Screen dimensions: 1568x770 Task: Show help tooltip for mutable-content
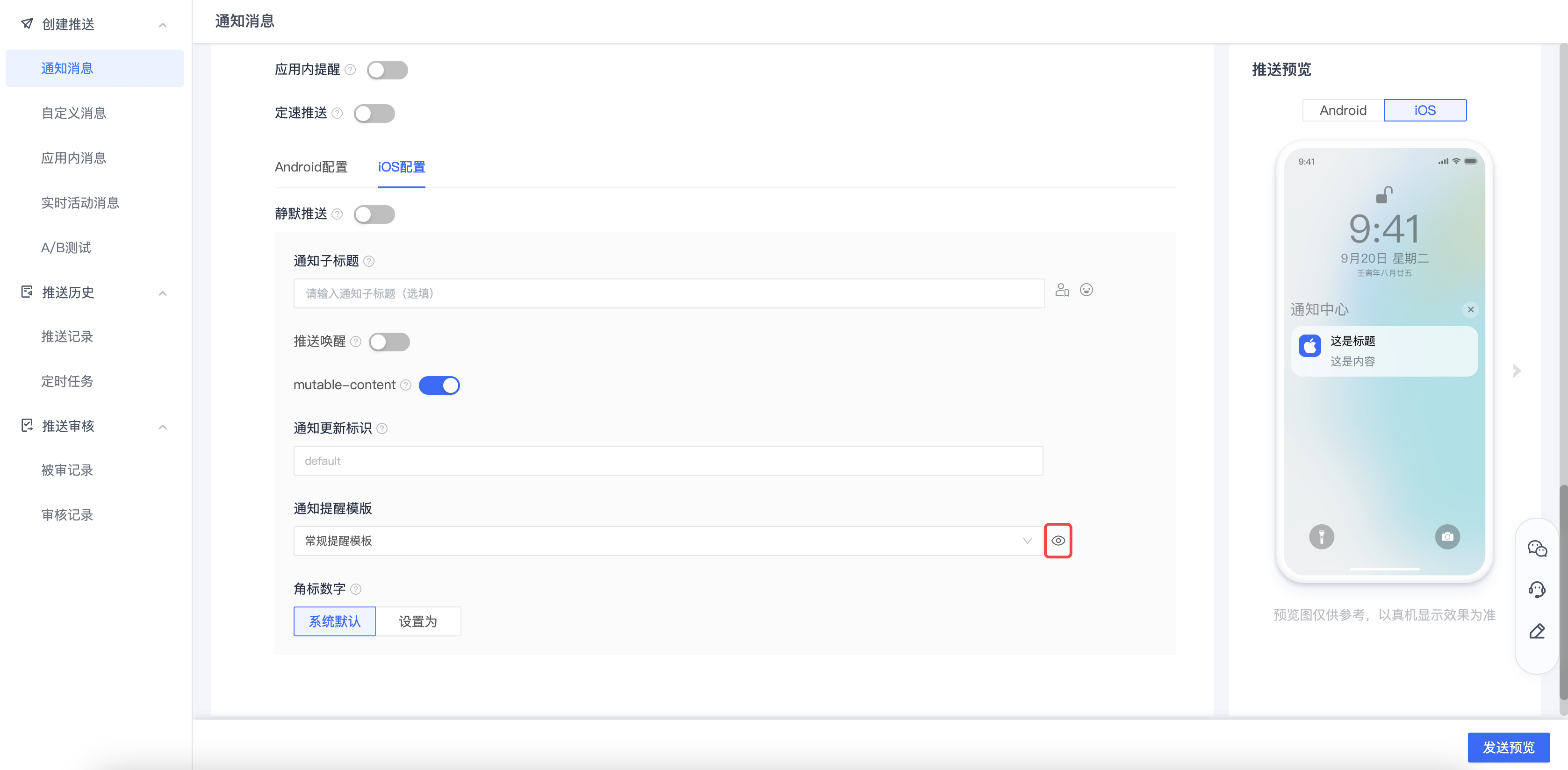(x=406, y=385)
